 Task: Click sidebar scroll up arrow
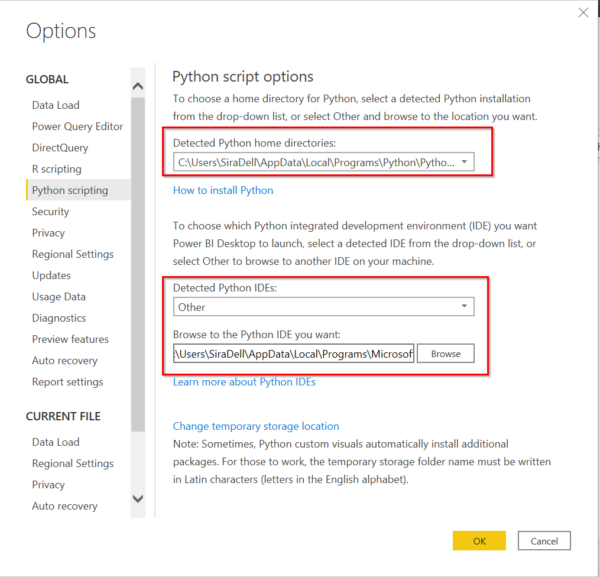click(138, 86)
